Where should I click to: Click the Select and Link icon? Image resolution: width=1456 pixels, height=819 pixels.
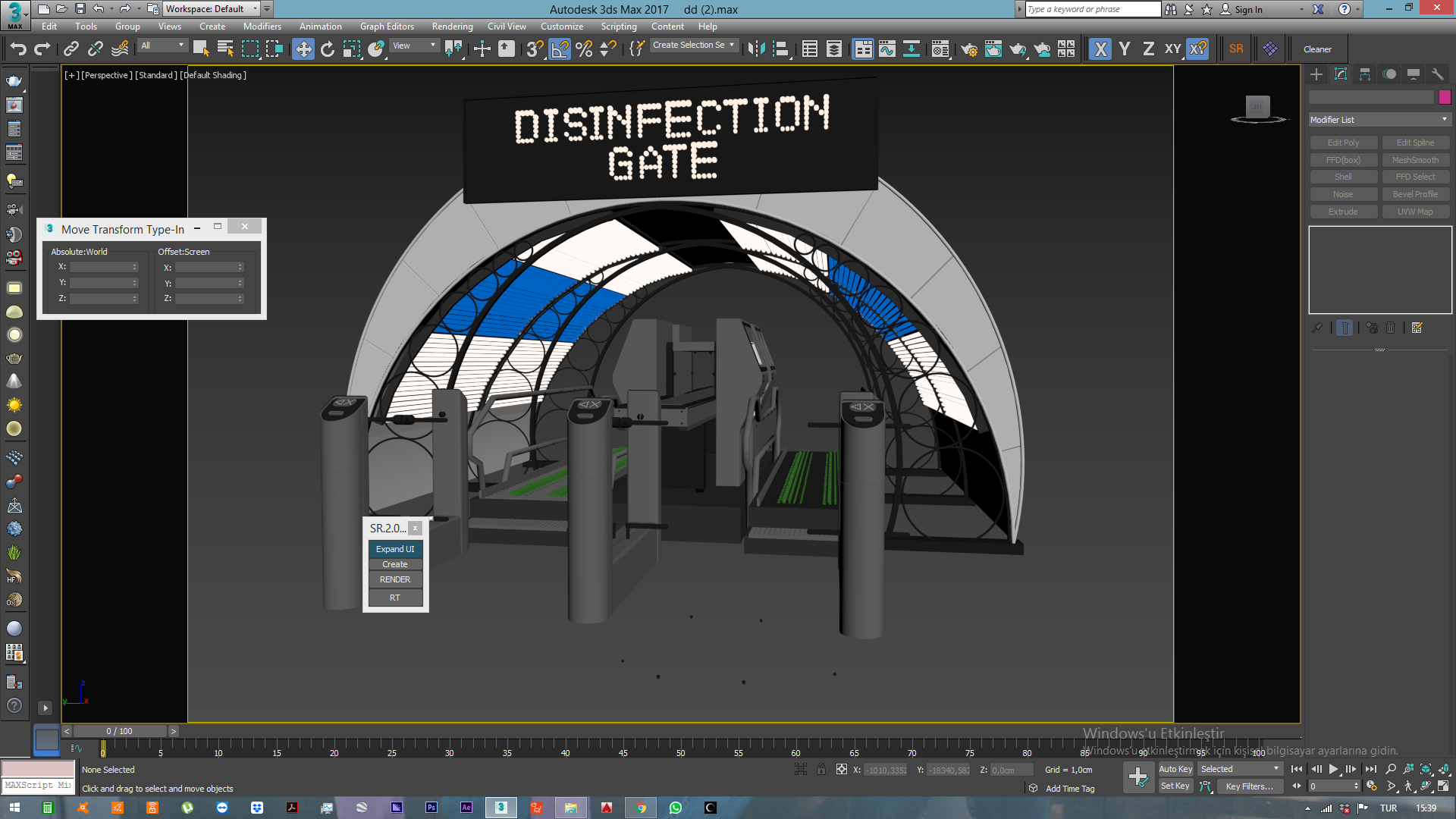pyautogui.click(x=71, y=49)
